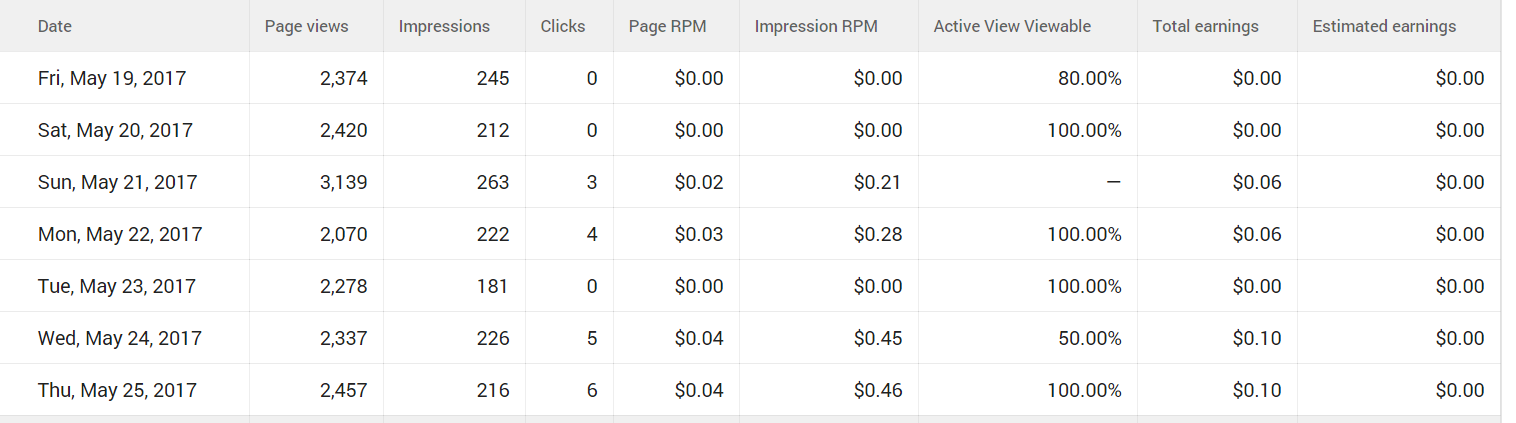
Task: Click the $0.45 Impression RPM value
Action: (x=877, y=338)
